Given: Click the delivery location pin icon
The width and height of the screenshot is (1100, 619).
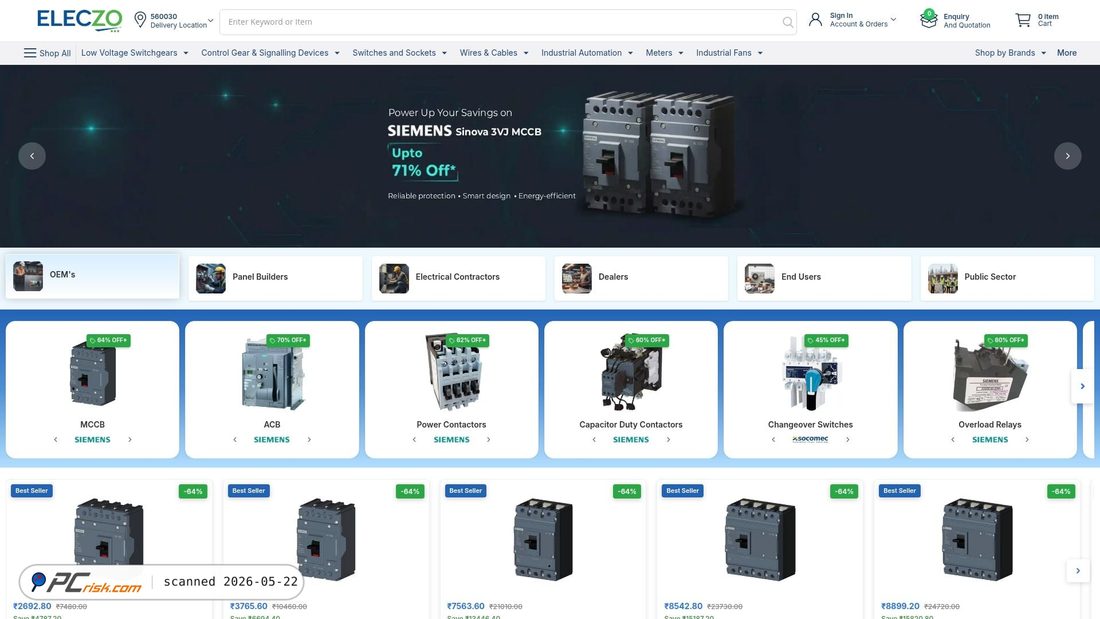Looking at the screenshot, I should [x=140, y=20].
